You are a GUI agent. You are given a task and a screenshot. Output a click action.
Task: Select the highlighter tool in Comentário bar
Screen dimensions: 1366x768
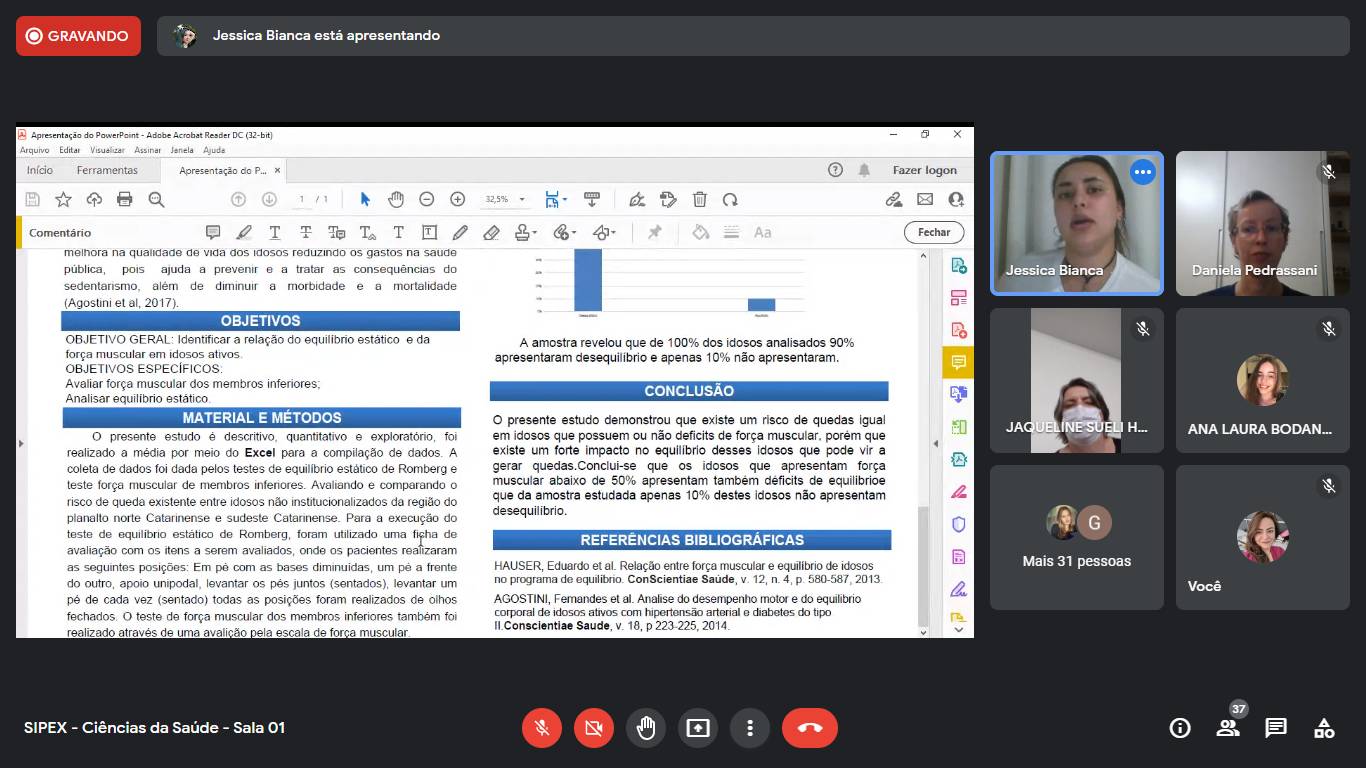(244, 233)
